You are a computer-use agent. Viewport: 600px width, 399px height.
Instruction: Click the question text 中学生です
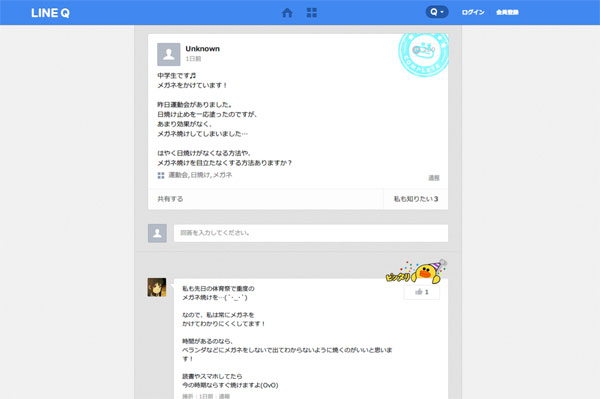177,75
